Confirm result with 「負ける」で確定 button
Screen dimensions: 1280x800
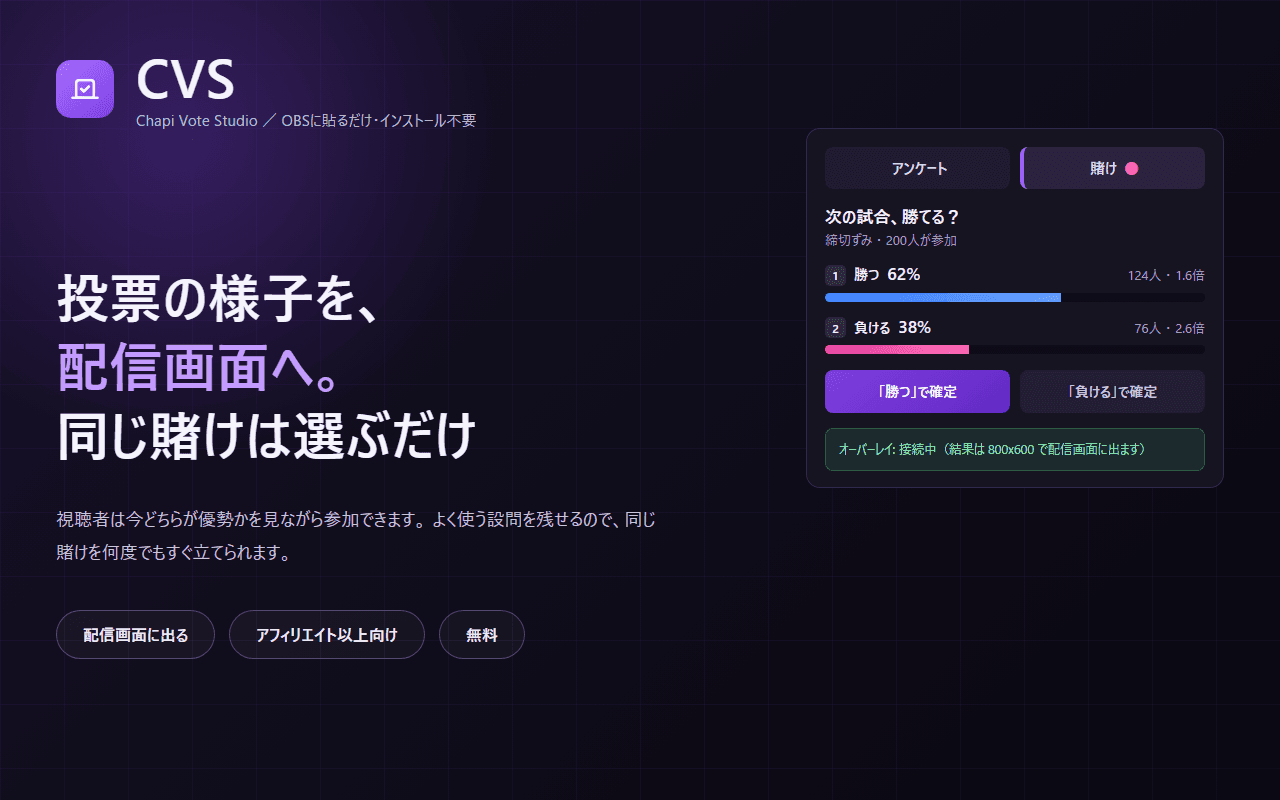coord(1112,391)
